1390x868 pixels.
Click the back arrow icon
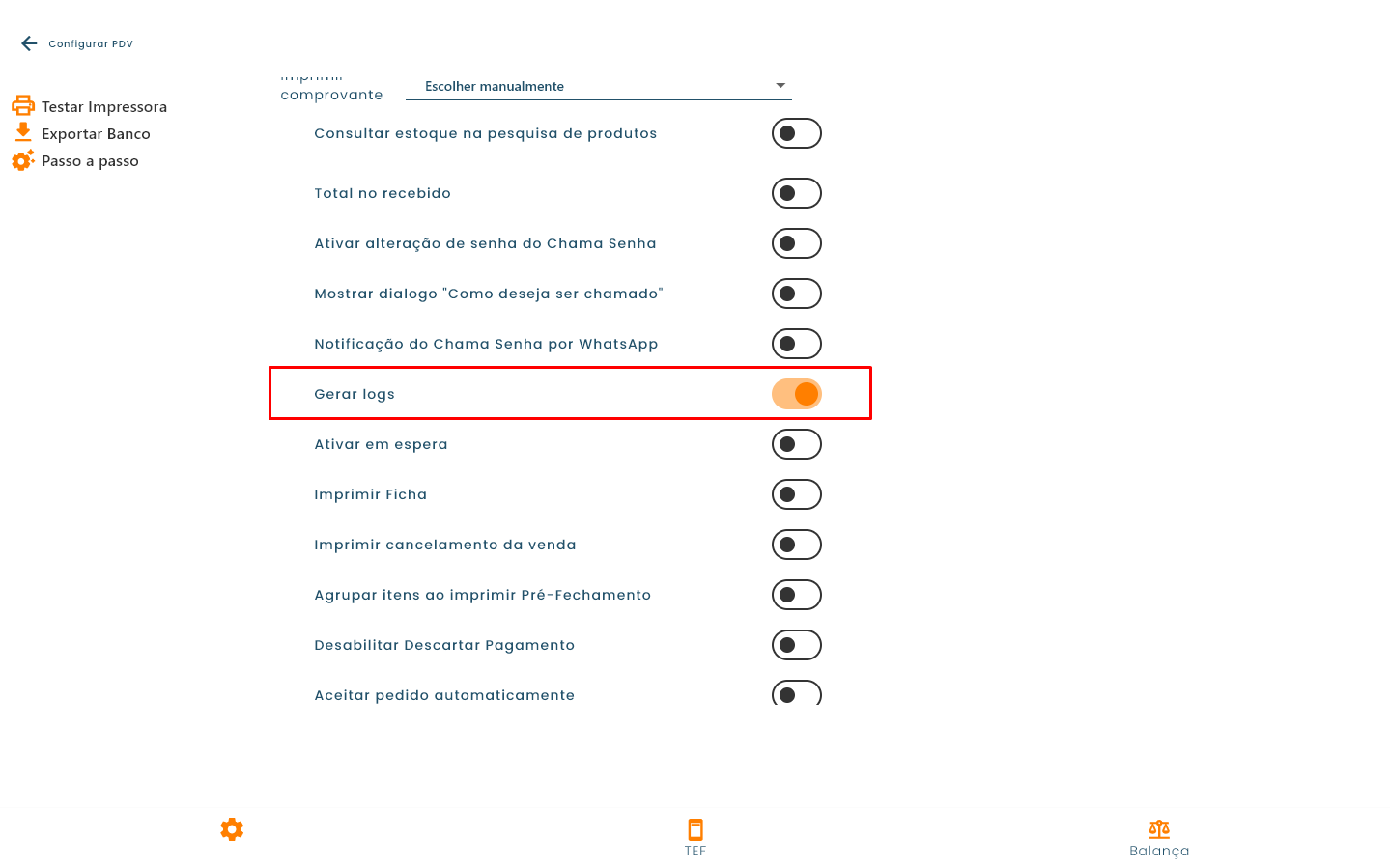[x=29, y=43]
